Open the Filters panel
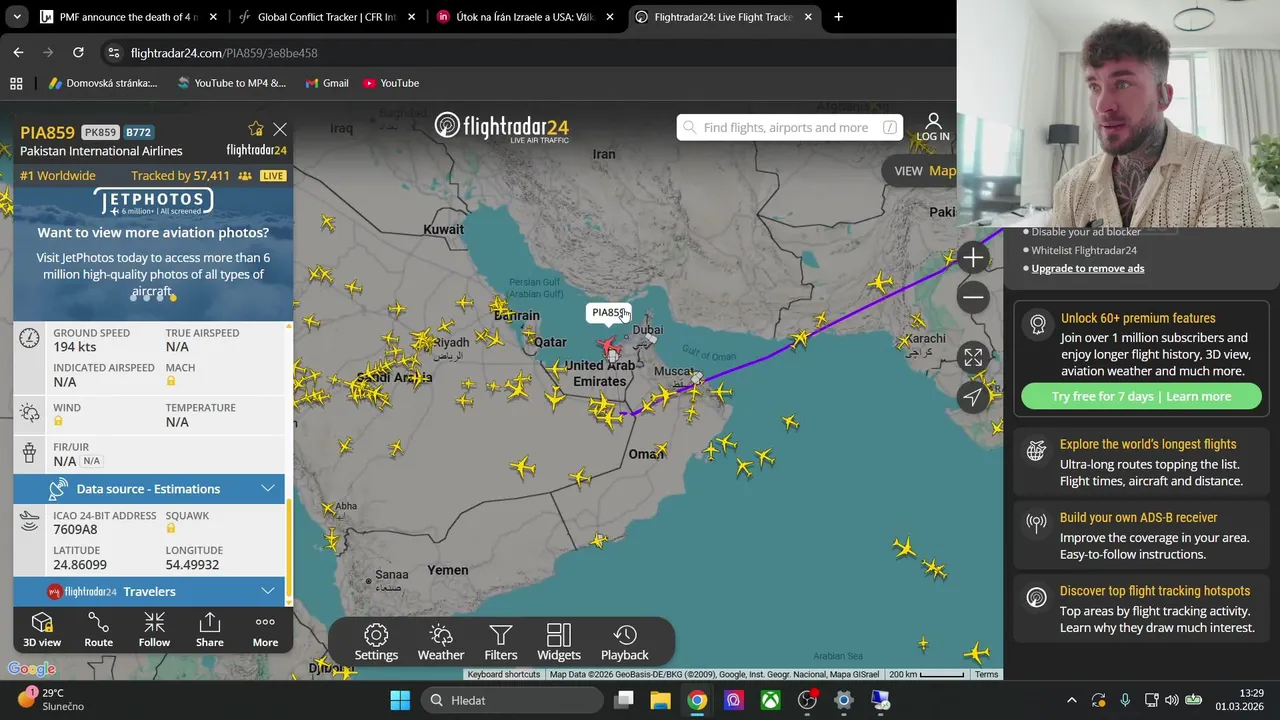Screen dimensions: 1280x720 [x=501, y=643]
